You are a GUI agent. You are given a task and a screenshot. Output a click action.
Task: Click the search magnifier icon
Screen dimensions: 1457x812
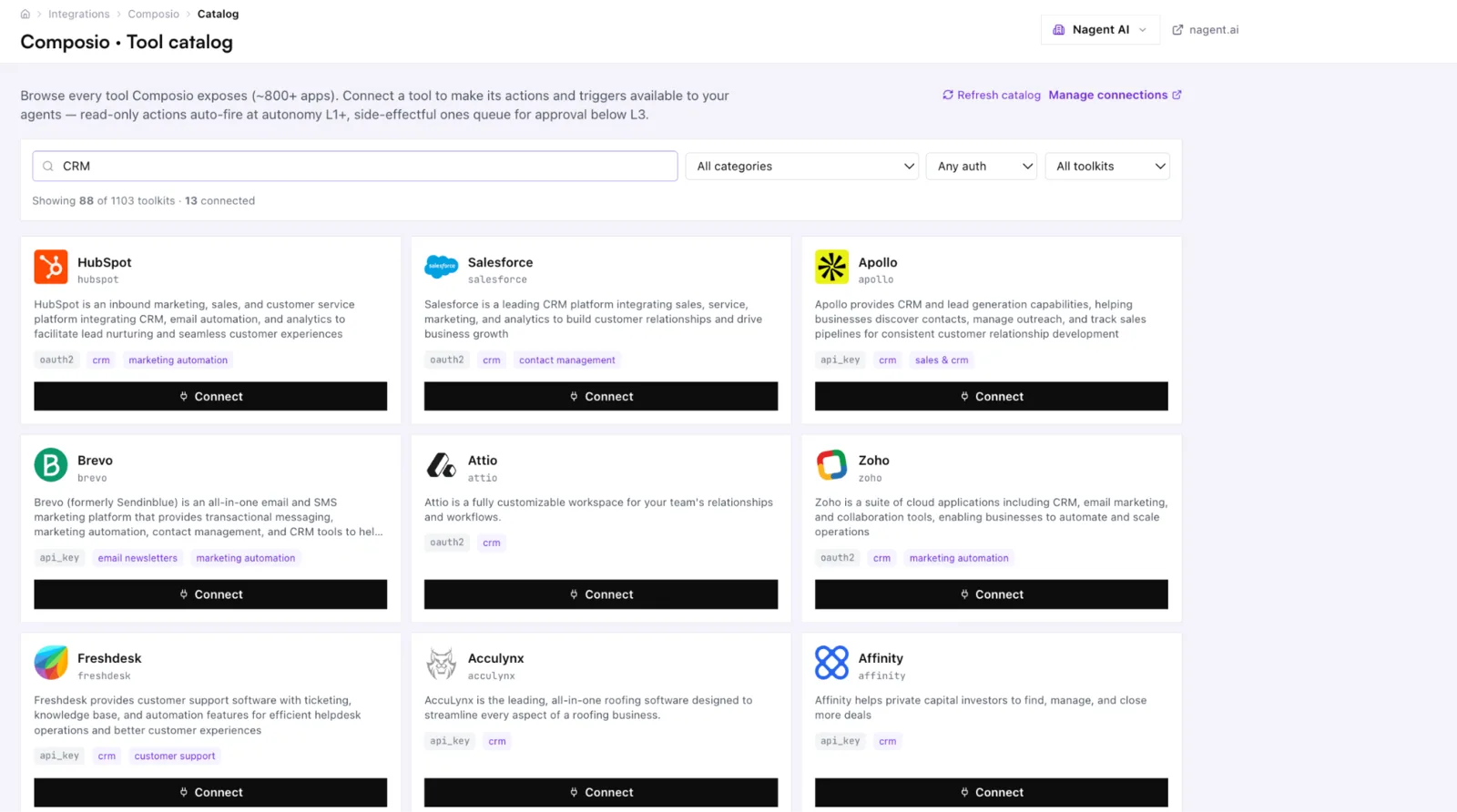pos(48,167)
